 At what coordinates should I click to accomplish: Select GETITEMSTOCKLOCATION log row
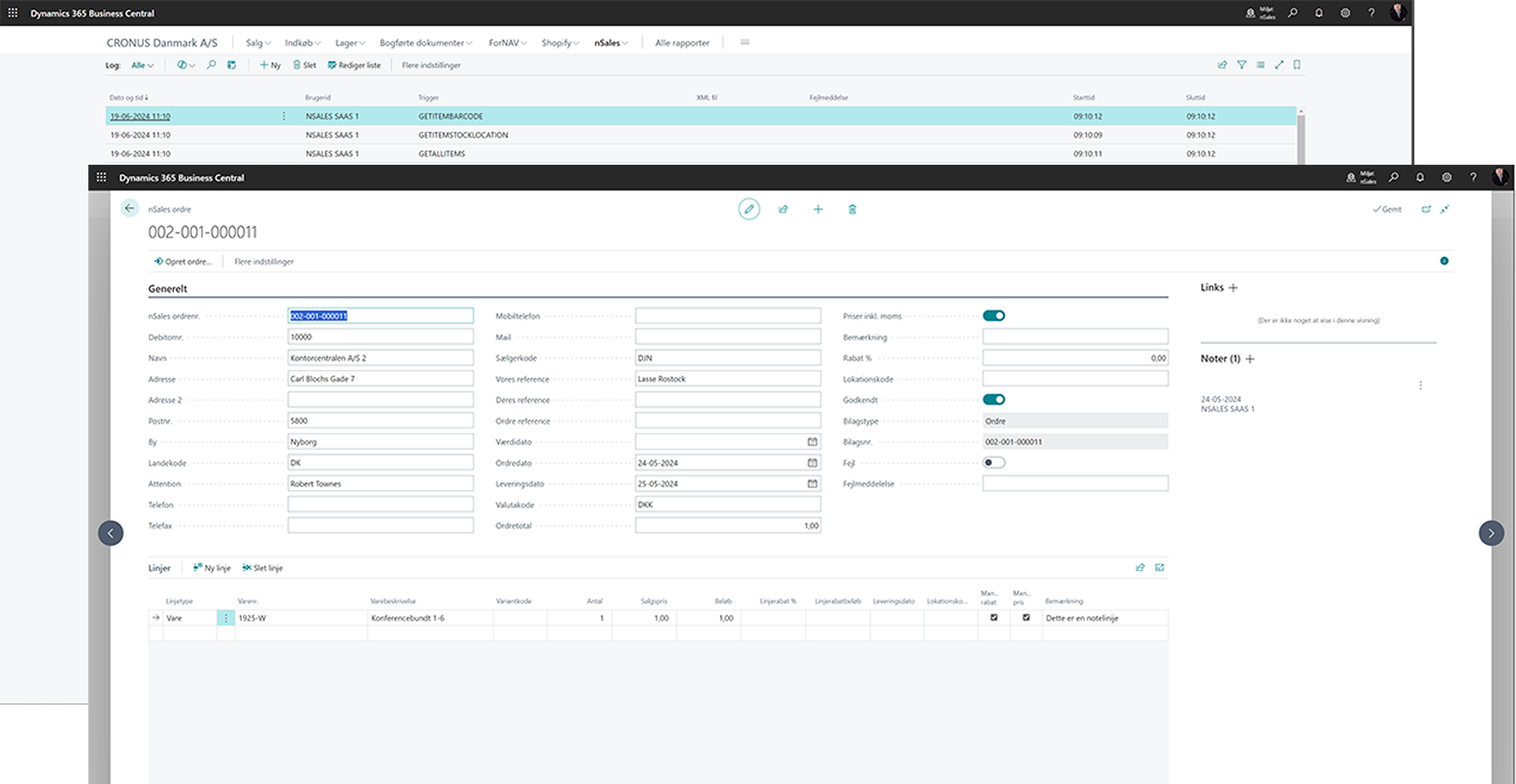click(701, 135)
